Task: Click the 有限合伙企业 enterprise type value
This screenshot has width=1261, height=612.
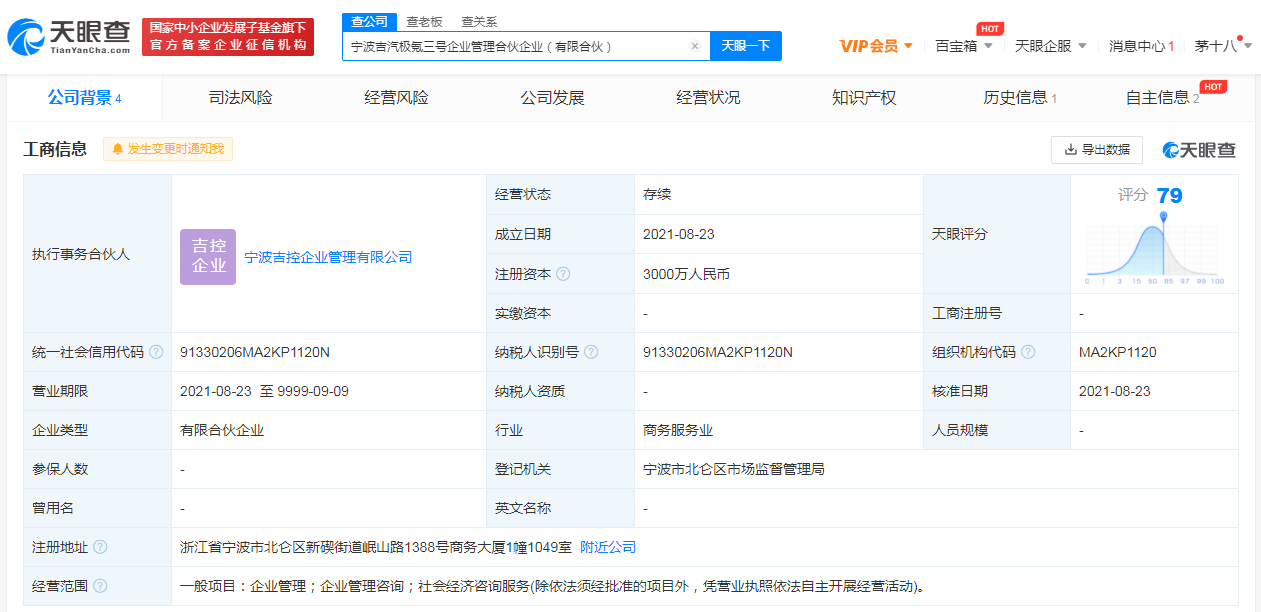Action: pos(222,430)
